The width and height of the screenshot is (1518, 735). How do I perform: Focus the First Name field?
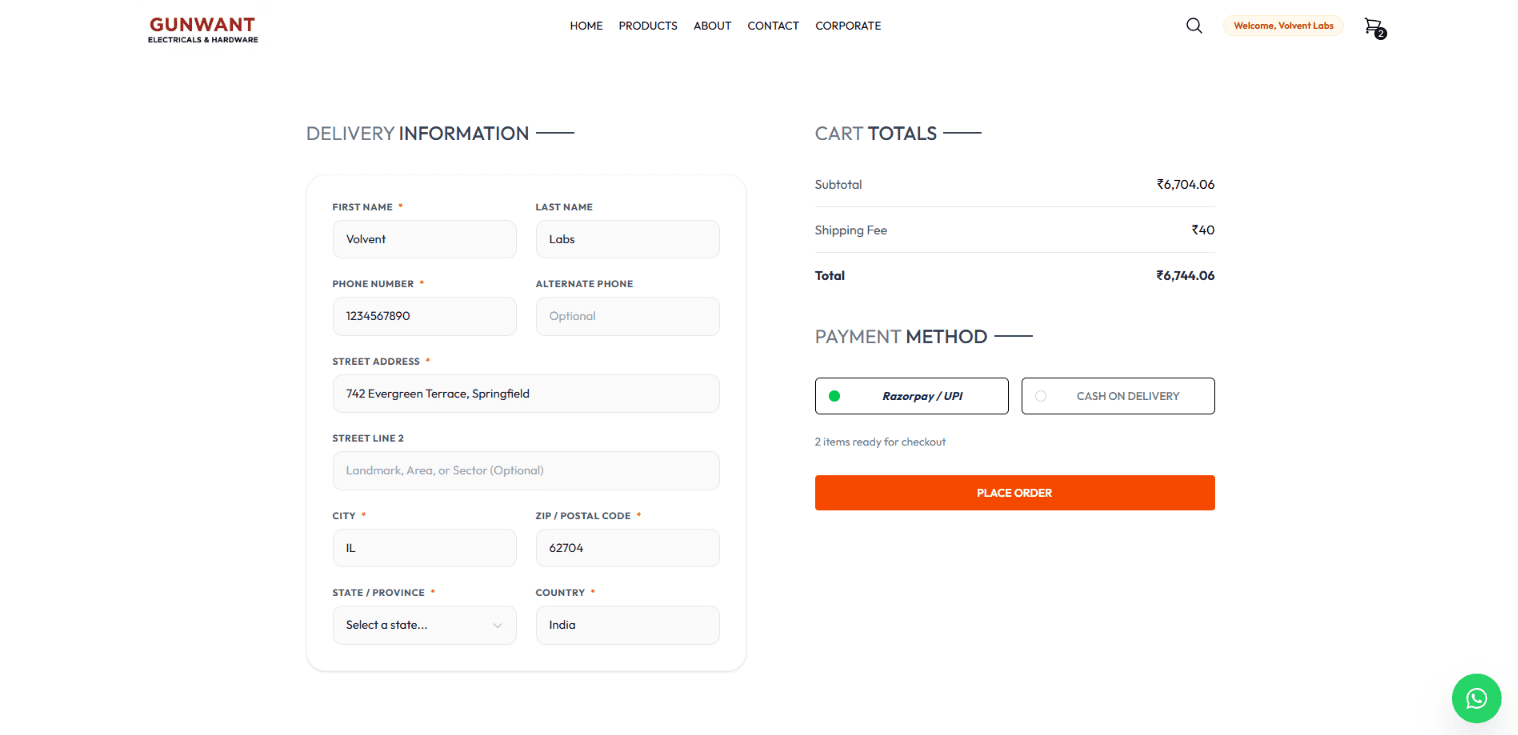(x=425, y=239)
